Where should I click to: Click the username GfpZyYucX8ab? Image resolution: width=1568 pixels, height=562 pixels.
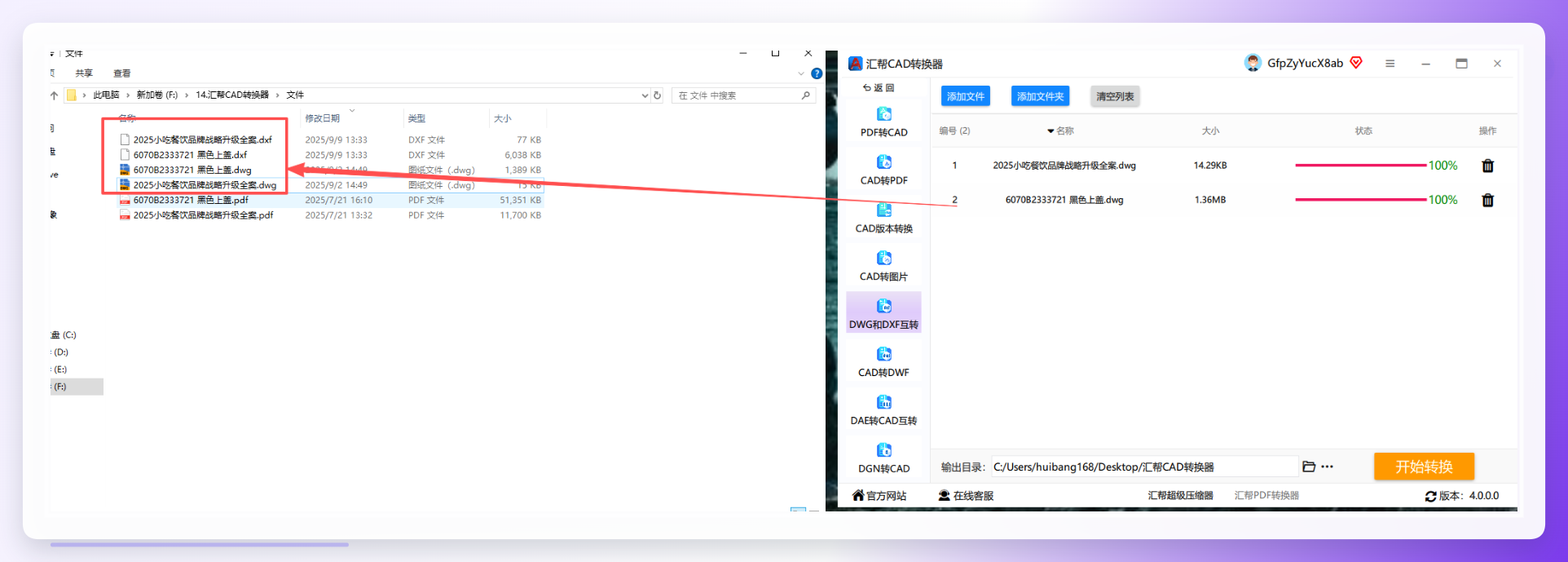pyautogui.click(x=1305, y=63)
